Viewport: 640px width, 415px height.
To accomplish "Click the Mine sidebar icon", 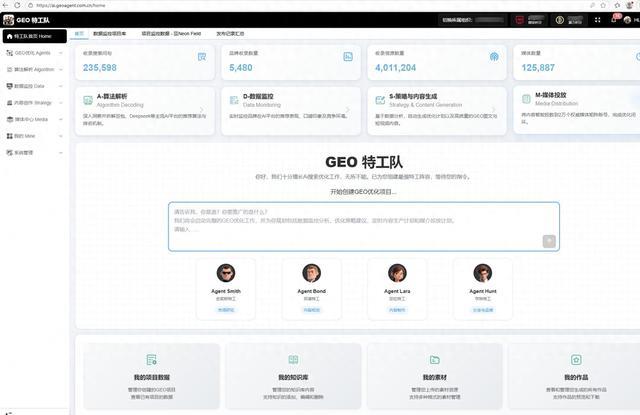I will 9,136.
